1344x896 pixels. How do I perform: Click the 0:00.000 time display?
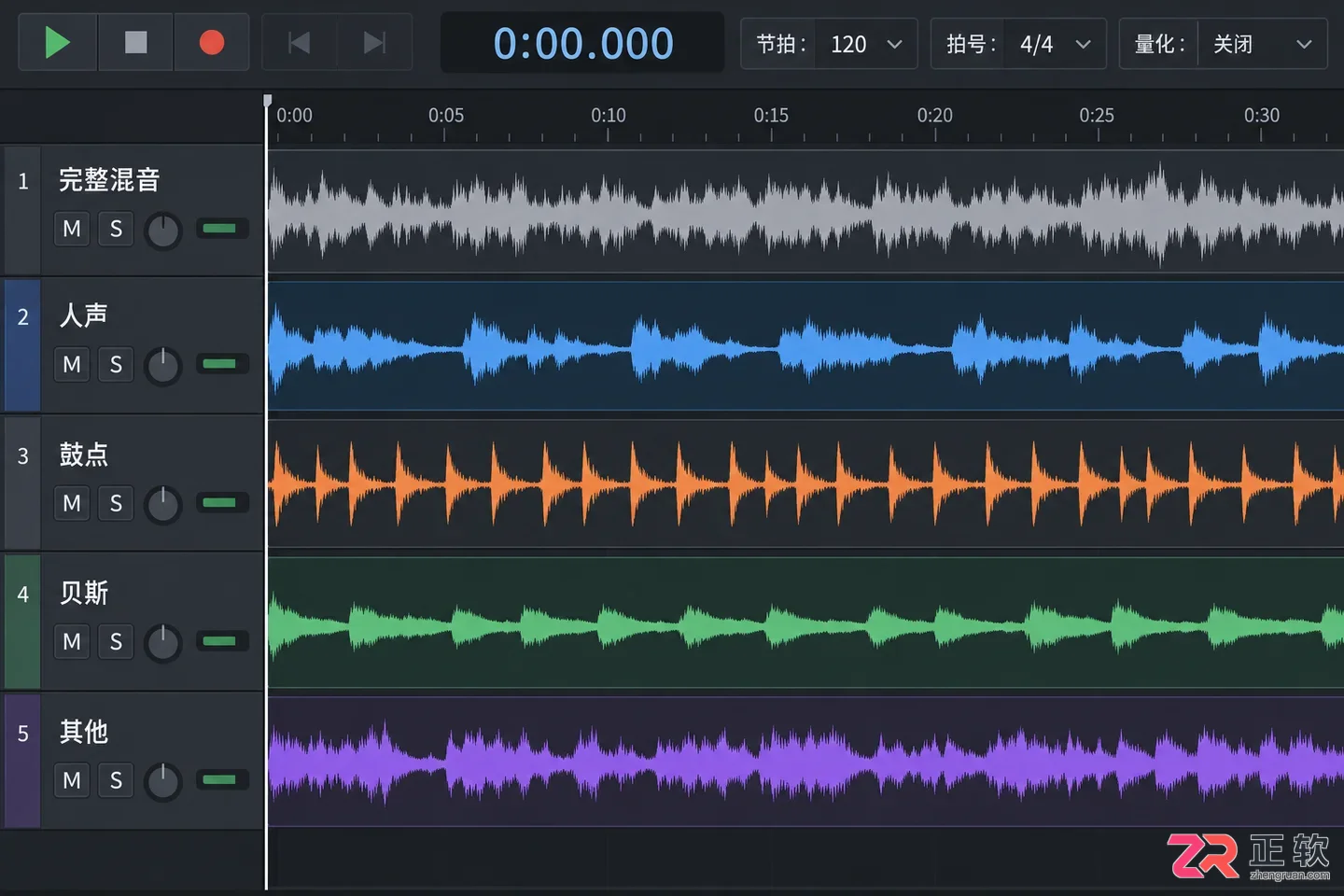point(582,43)
